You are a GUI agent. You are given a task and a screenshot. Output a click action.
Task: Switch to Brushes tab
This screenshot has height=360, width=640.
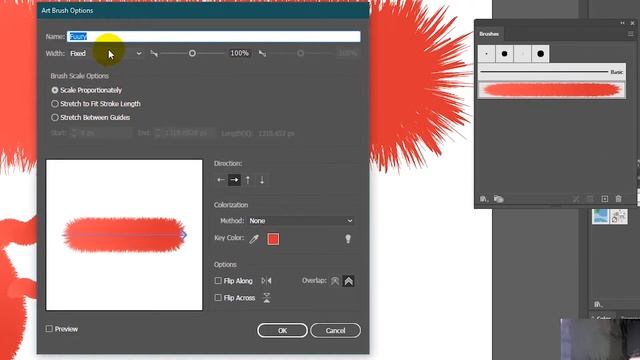(x=489, y=34)
